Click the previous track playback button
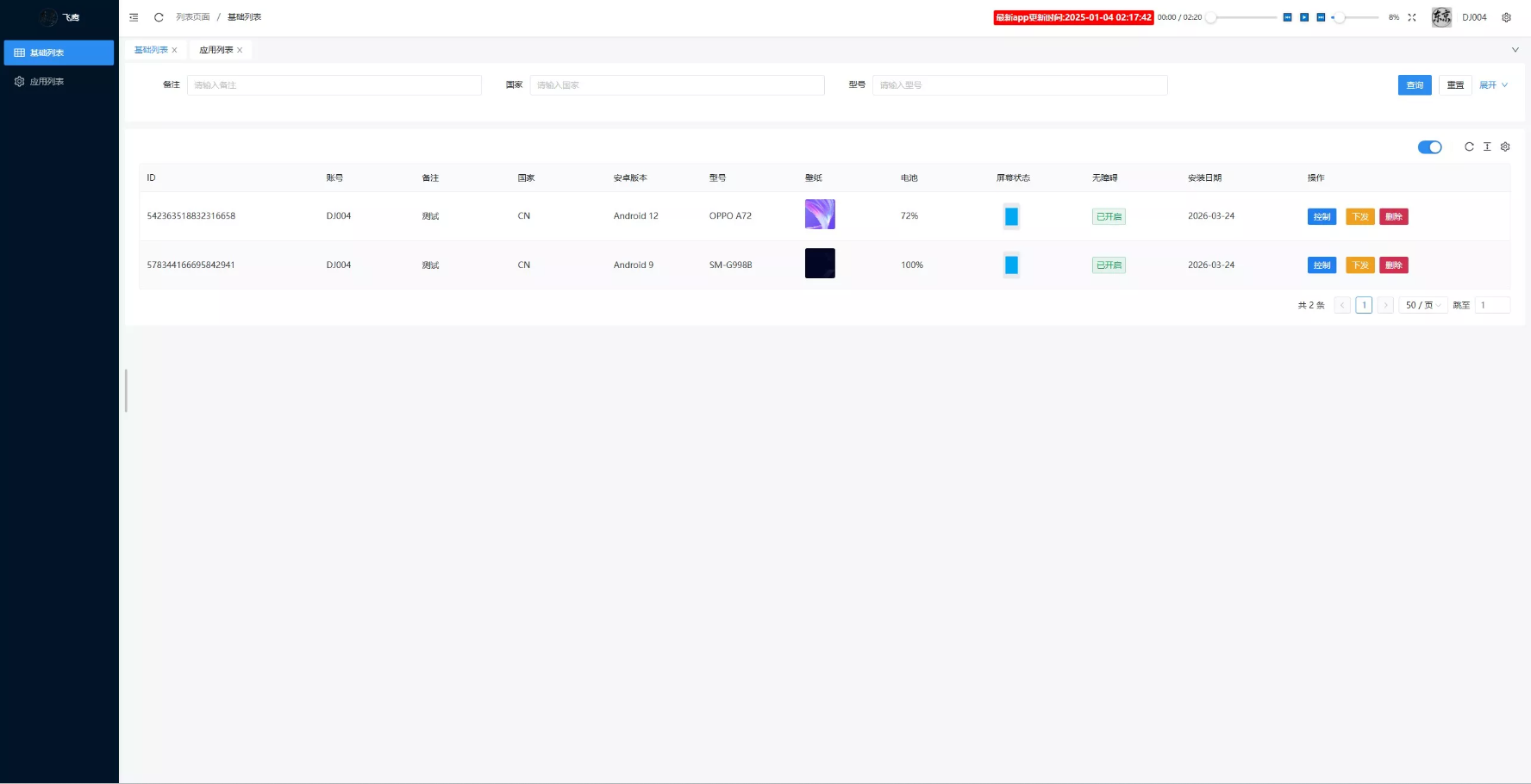The width and height of the screenshot is (1531, 784). [1287, 17]
